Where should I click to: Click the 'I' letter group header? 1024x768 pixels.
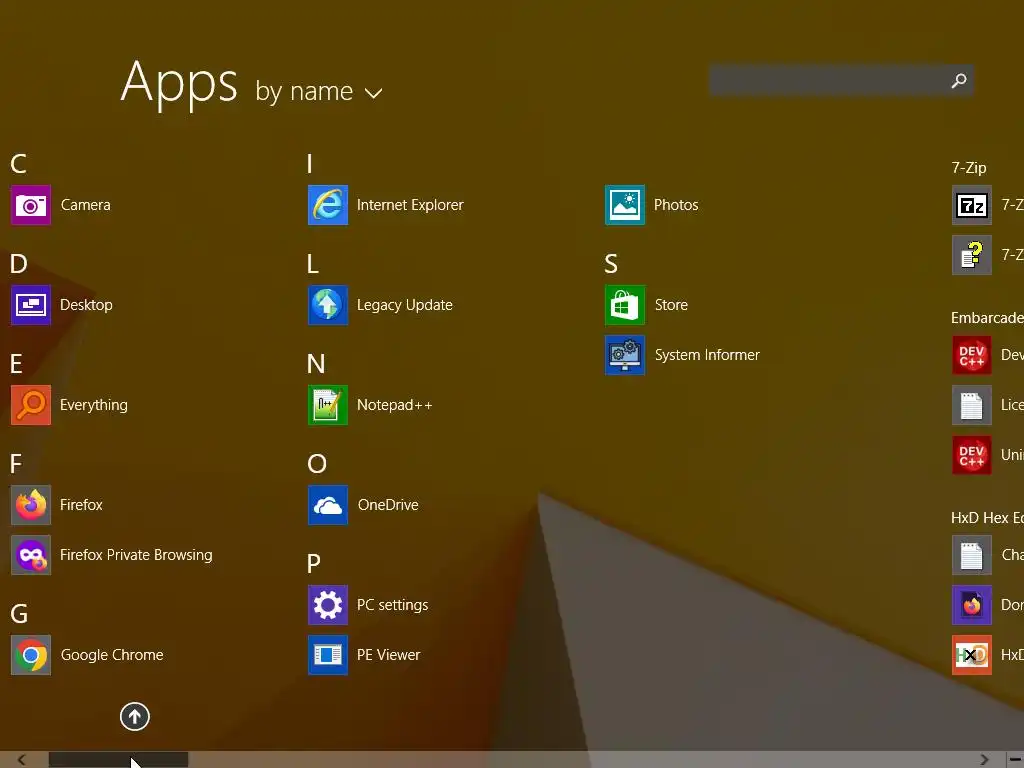(x=310, y=164)
